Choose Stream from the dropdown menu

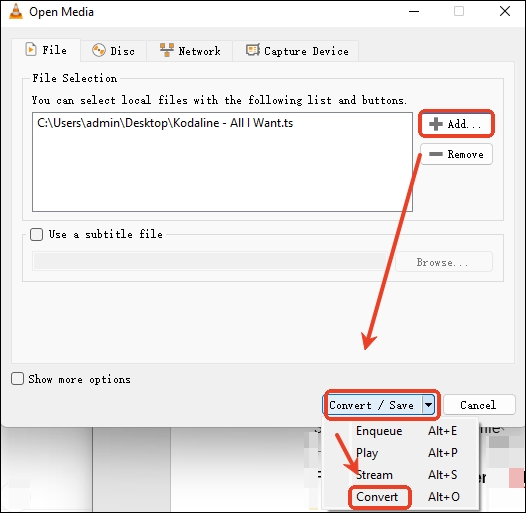pyautogui.click(x=400, y=475)
